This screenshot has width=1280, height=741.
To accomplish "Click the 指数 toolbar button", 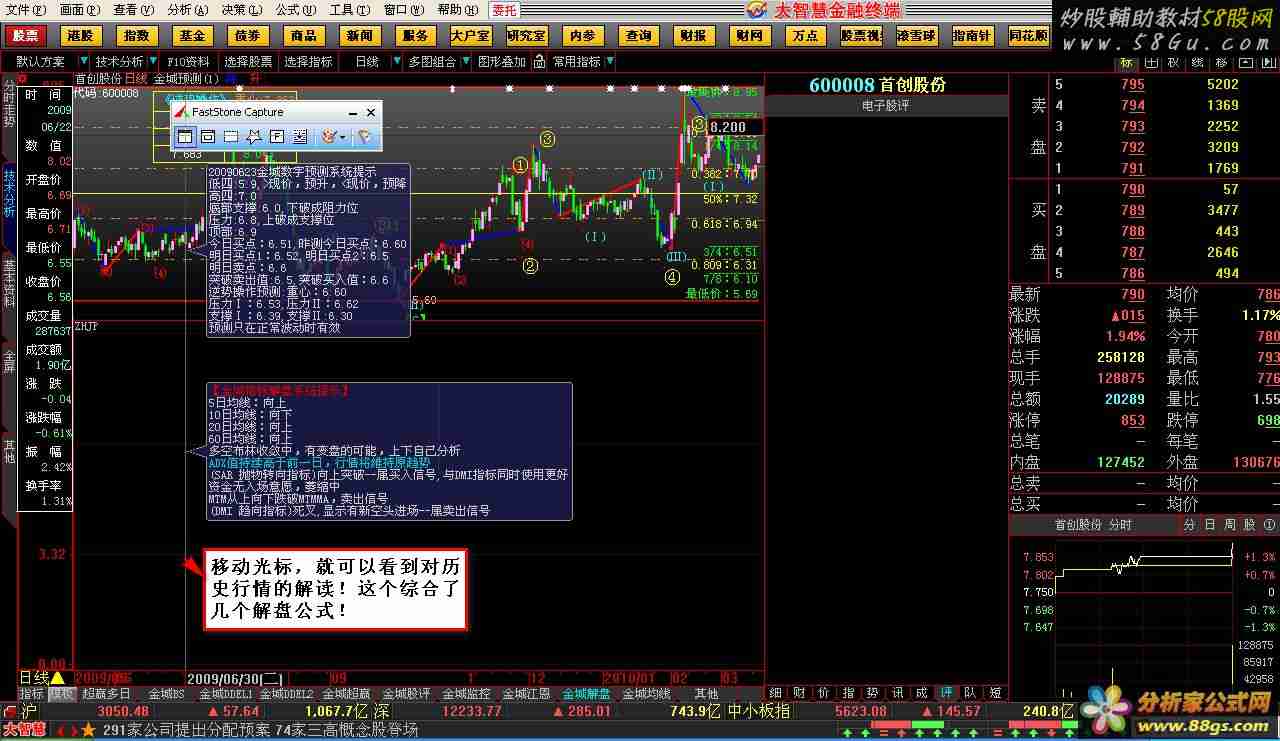I will click(136, 35).
